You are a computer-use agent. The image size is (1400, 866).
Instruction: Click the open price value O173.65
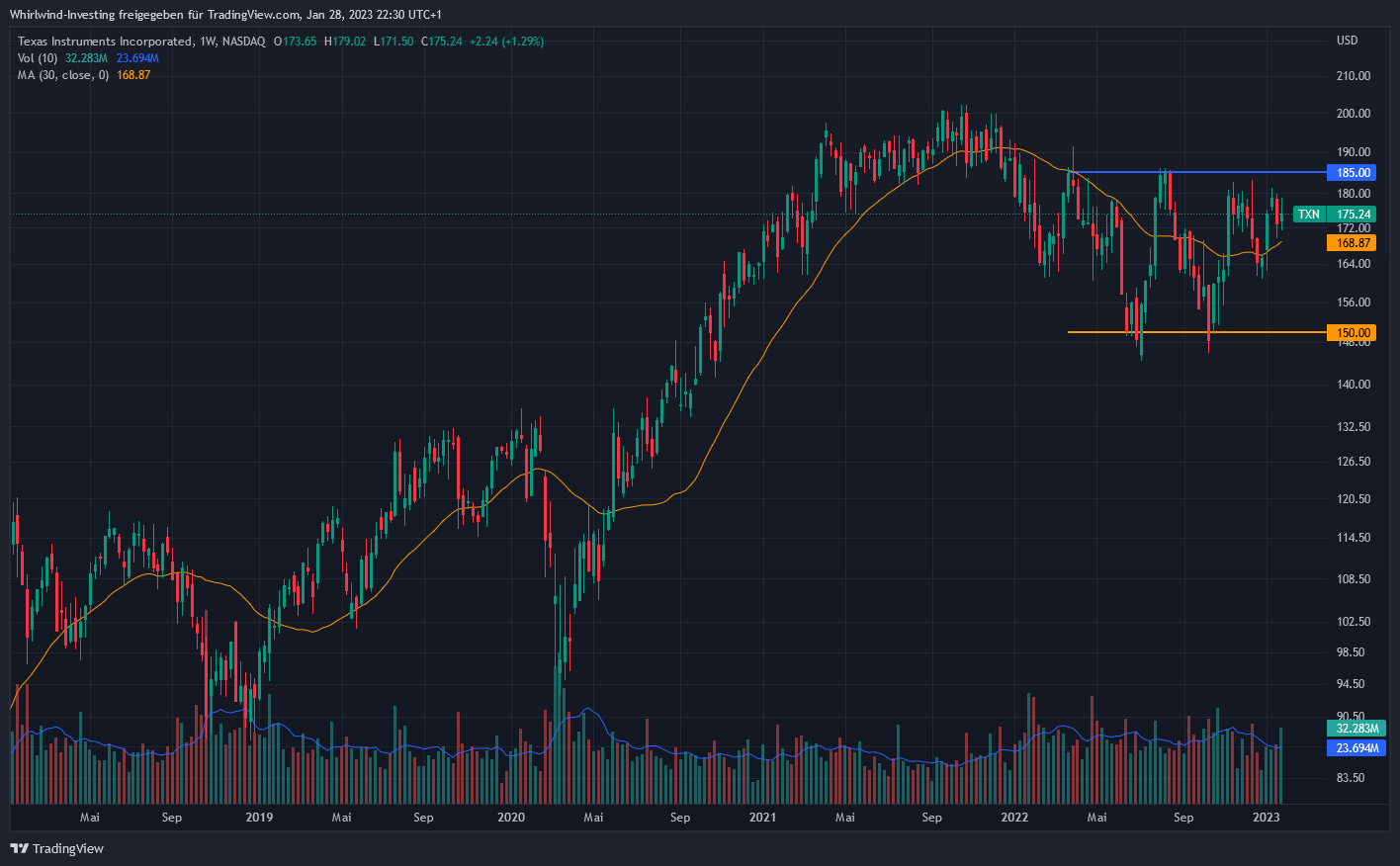[296, 42]
